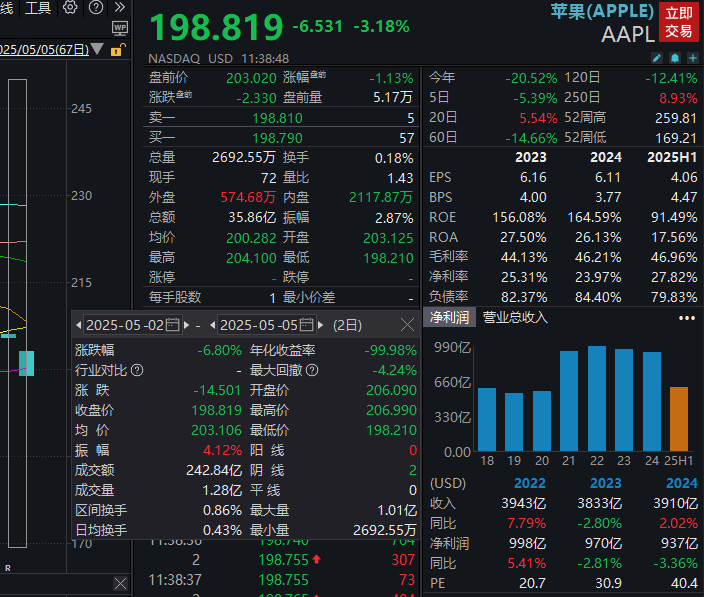
Task: Click the pencil edit note icon
Action: (x=656, y=58)
